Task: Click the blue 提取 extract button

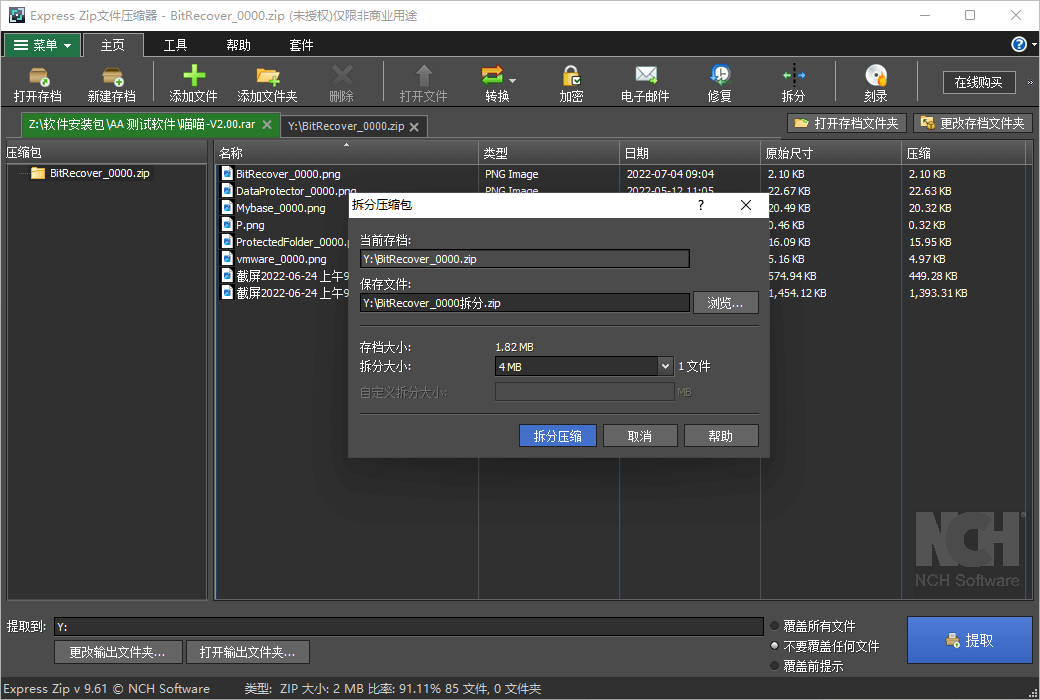Action: (970, 640)
